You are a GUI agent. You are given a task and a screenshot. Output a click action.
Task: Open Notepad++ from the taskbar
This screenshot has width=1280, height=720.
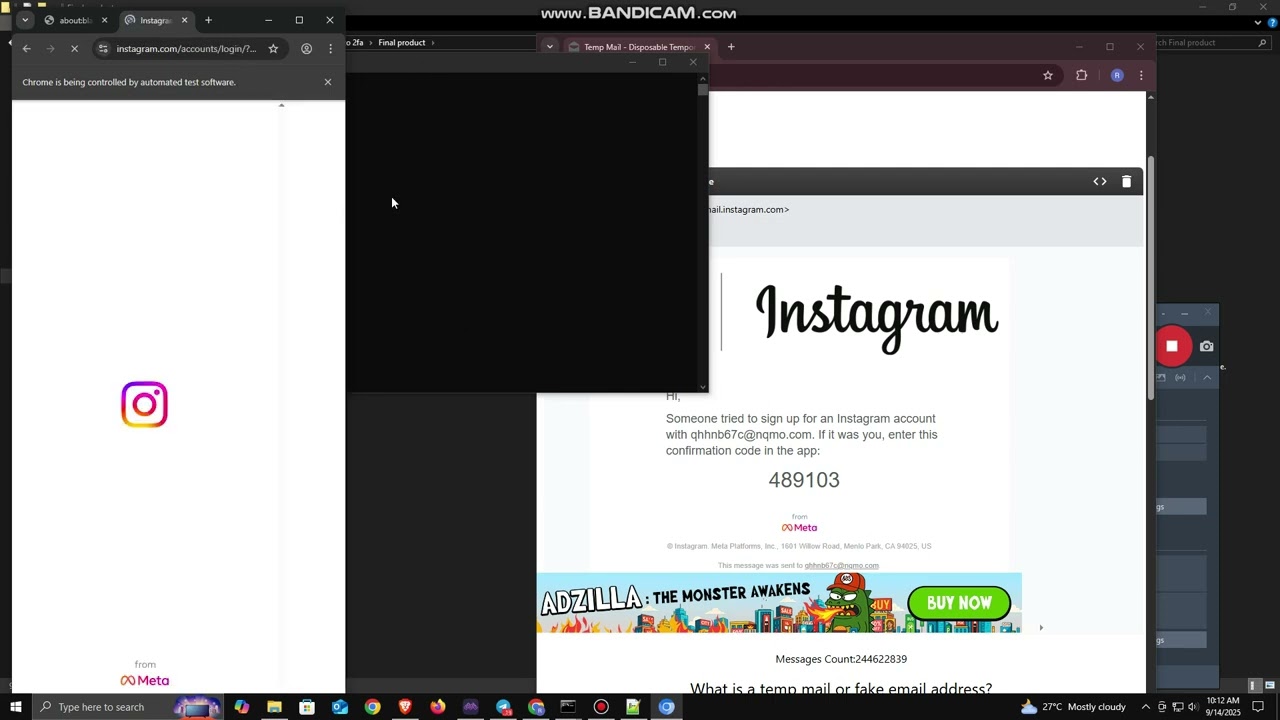click(x=633, y=707)
